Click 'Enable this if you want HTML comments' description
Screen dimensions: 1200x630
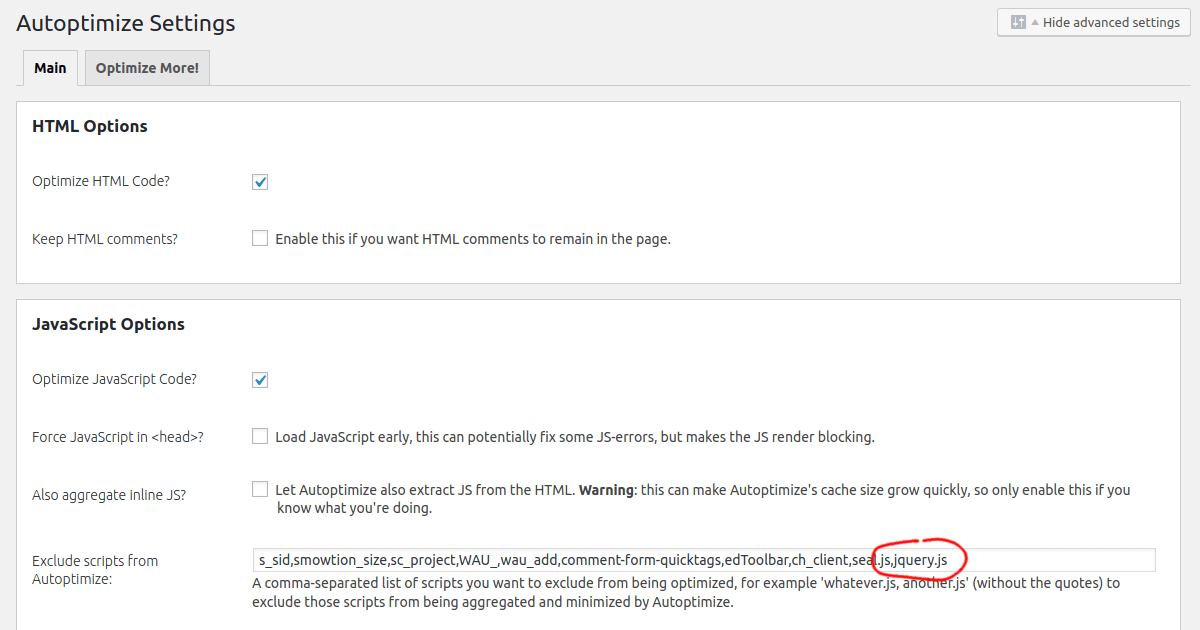click(x=473, y=239)
